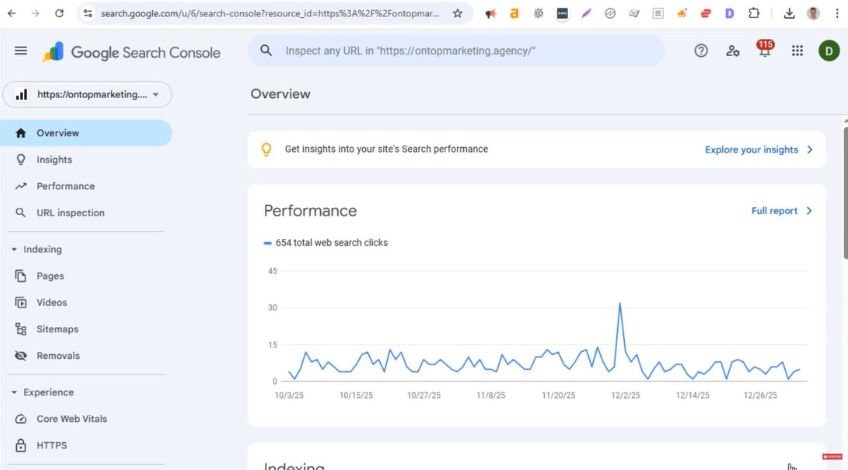Screen dimensions: 848x470
Task: Click the Inspect any URL search field
Action: coord(460,51)
